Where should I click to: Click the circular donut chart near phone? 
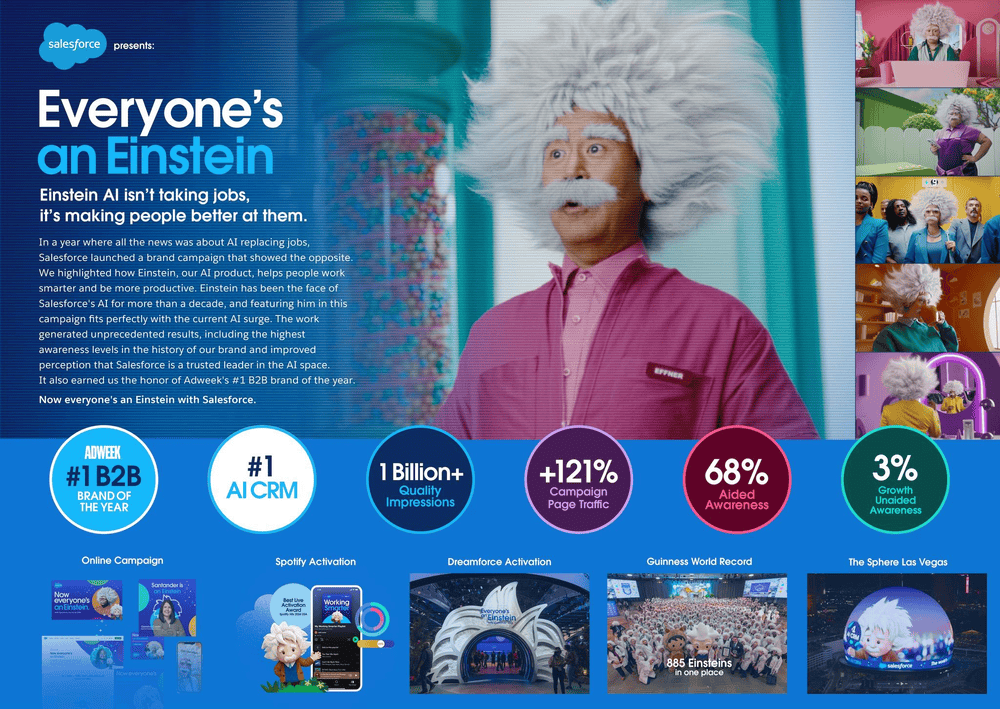(372, 618)
